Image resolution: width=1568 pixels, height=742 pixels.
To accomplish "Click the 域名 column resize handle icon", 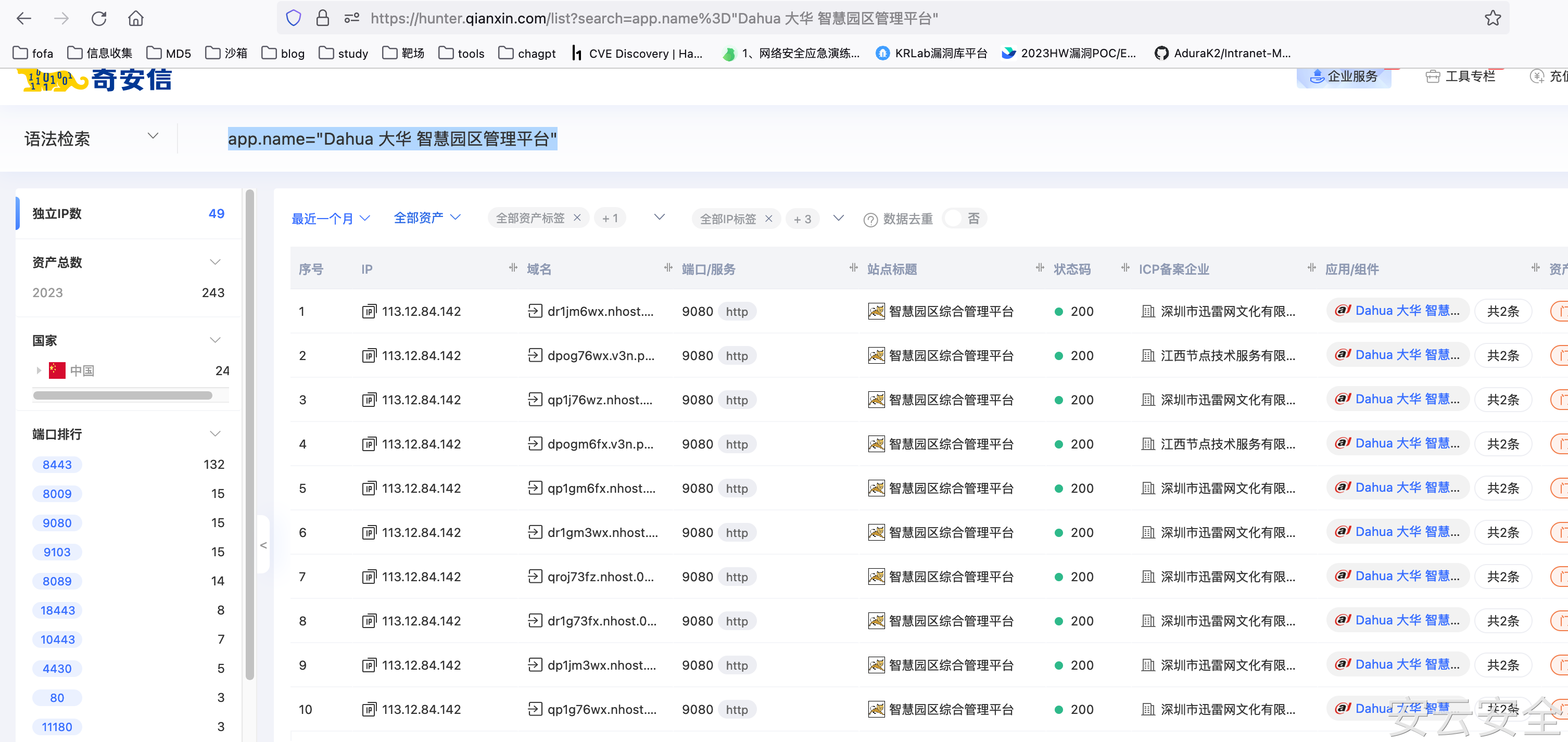I will tap(668, 267).
